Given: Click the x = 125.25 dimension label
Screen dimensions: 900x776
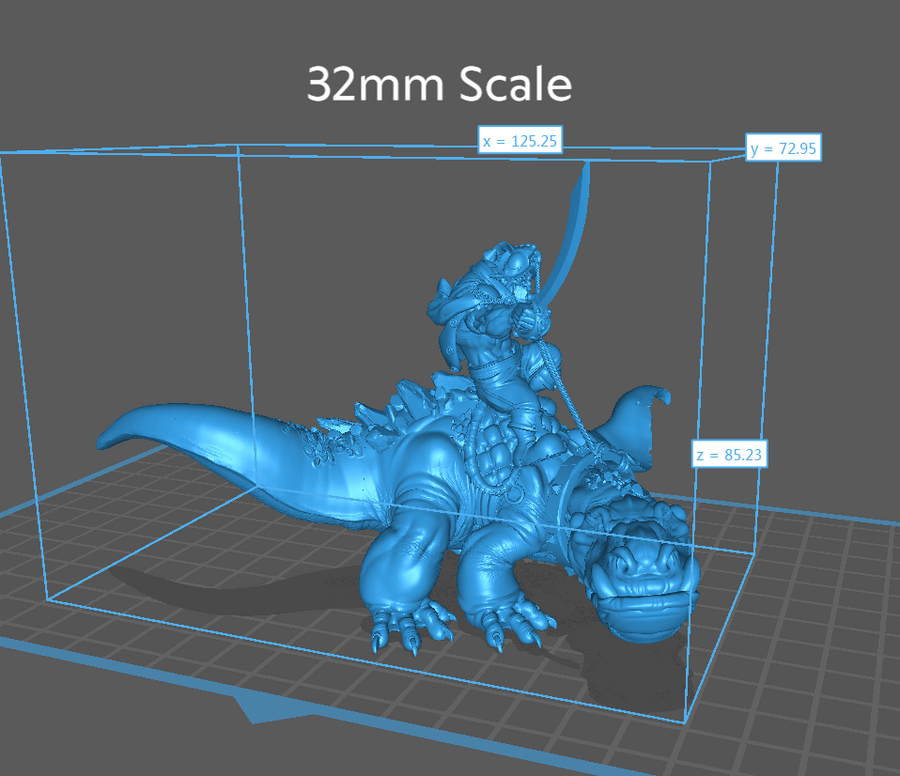Looking at the screenshot, I should click(x=519, y=142).
